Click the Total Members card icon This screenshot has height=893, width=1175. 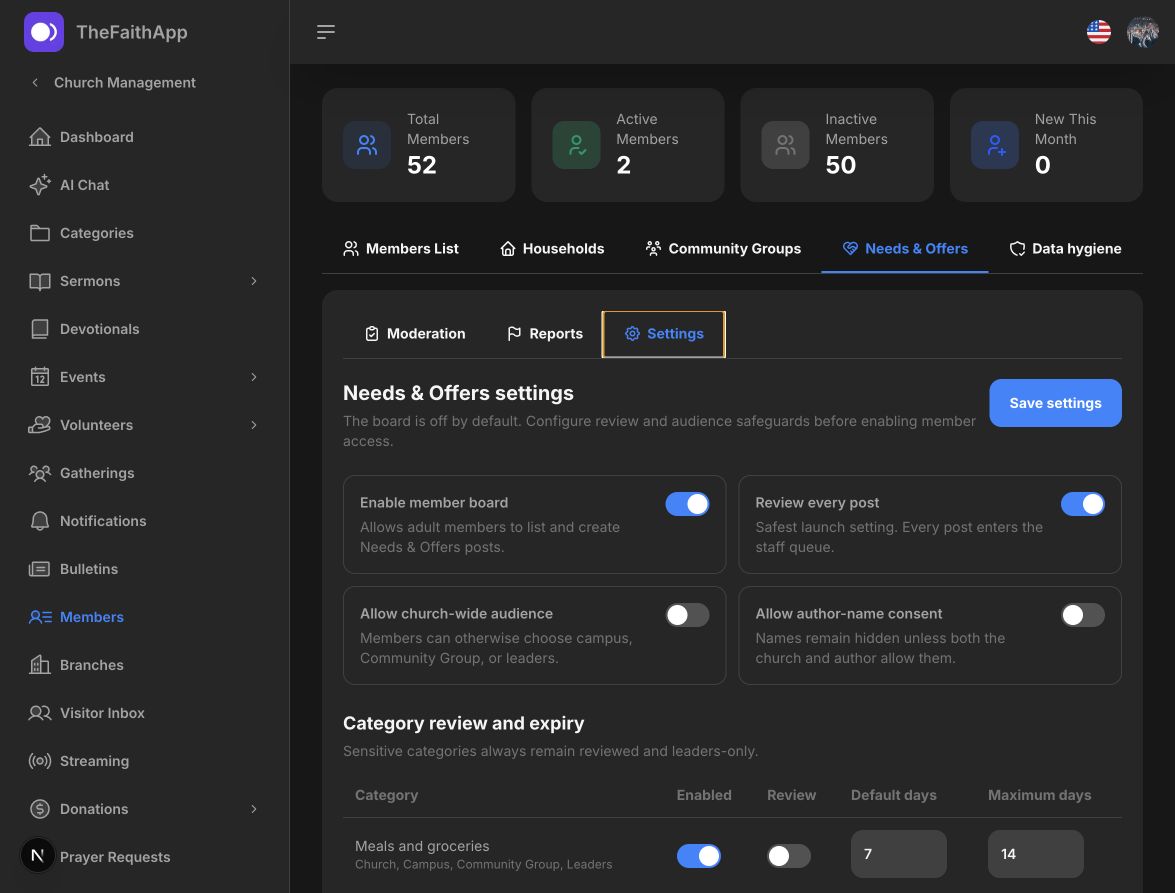coord(367,145)
